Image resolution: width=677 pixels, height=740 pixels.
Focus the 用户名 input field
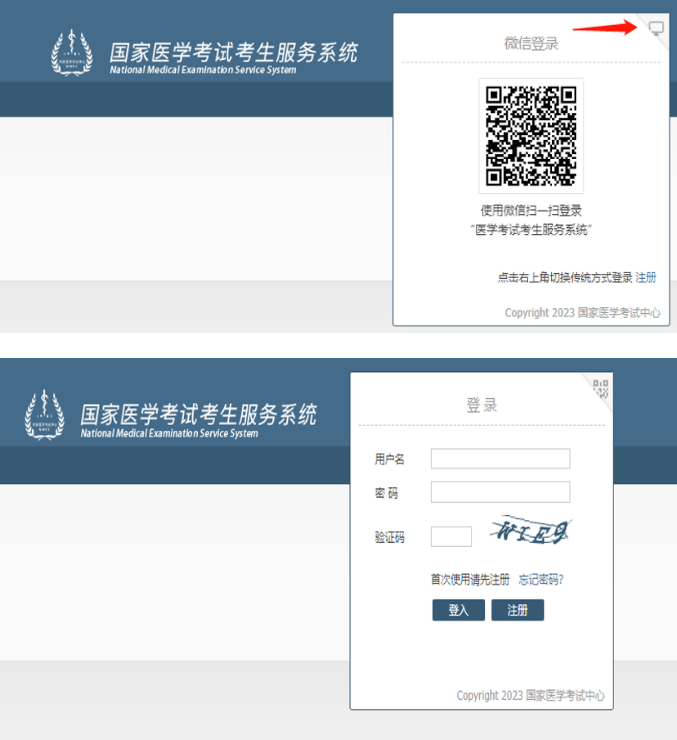[500, 459]
